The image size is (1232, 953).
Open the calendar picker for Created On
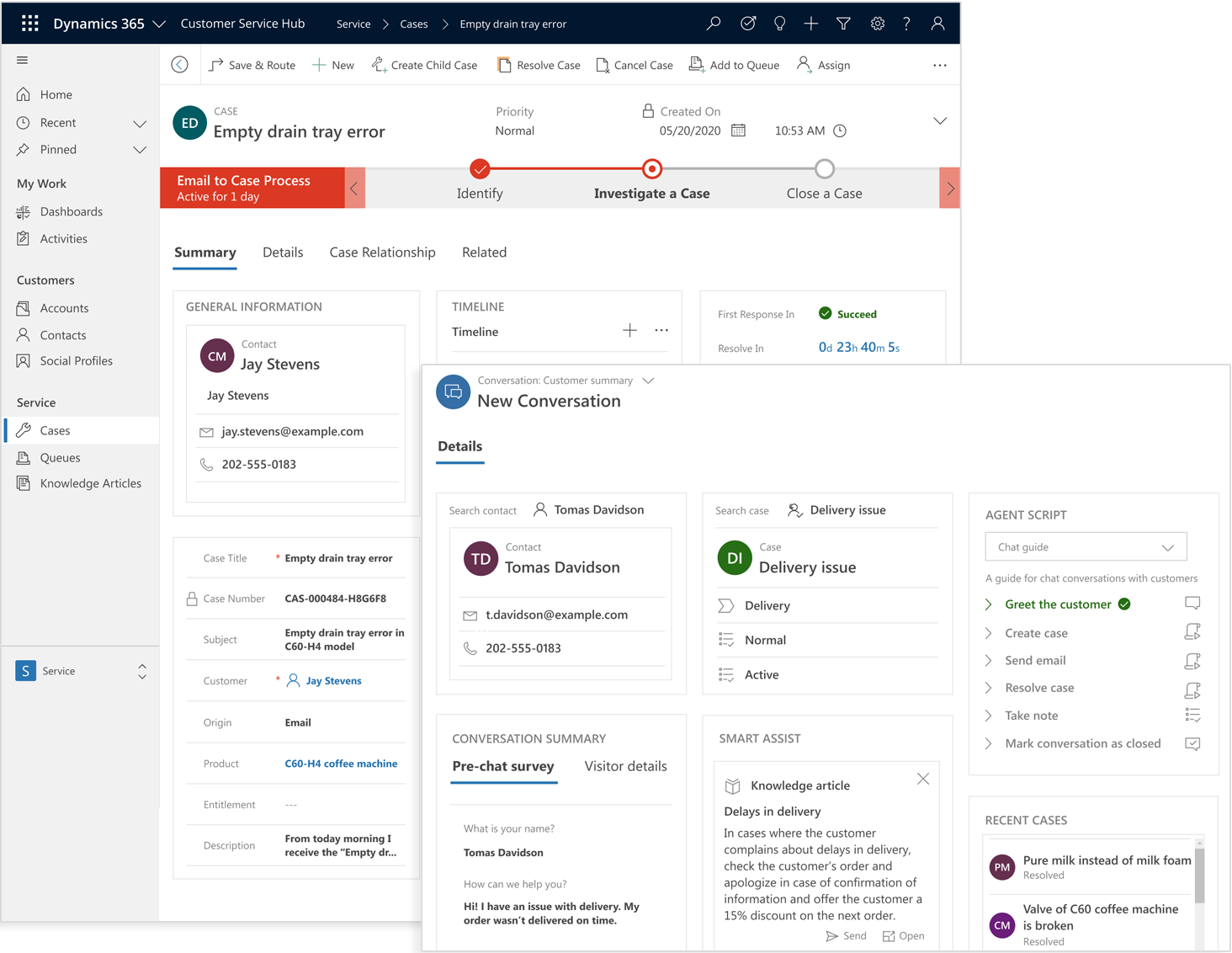coord(738,130)
